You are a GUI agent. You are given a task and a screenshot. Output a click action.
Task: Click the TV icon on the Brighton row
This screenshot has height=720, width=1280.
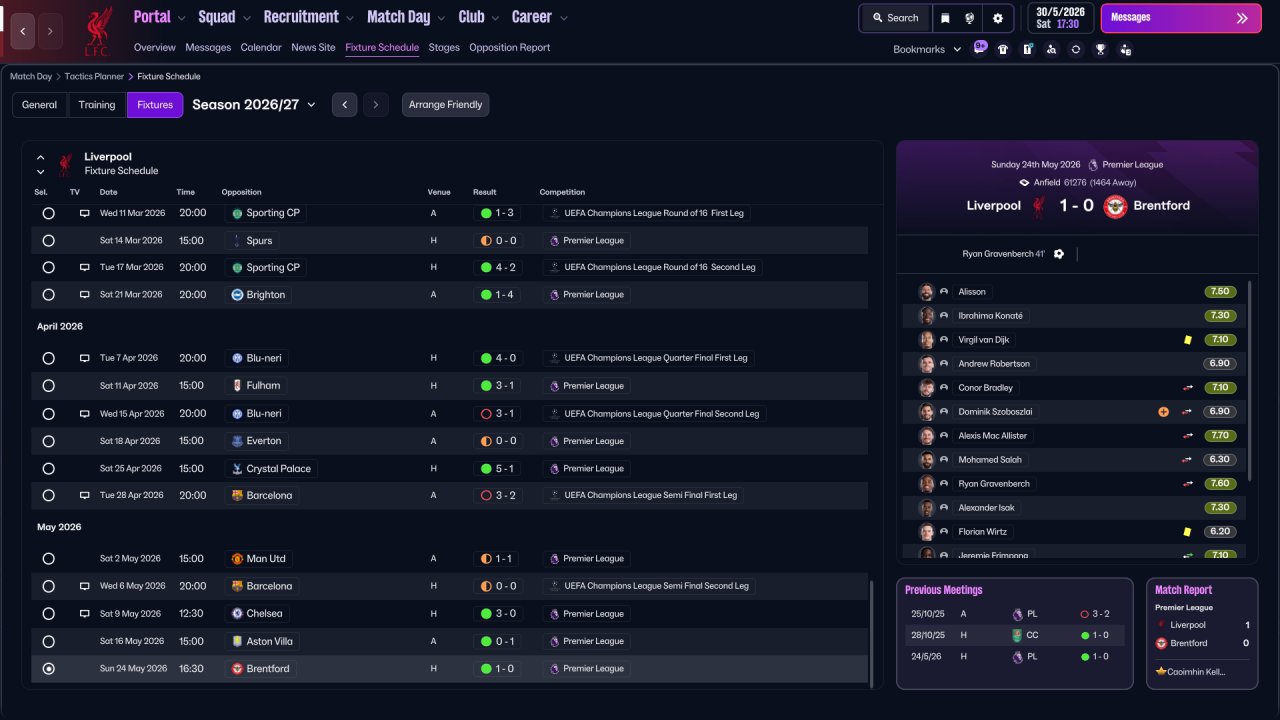click(85, 295)
